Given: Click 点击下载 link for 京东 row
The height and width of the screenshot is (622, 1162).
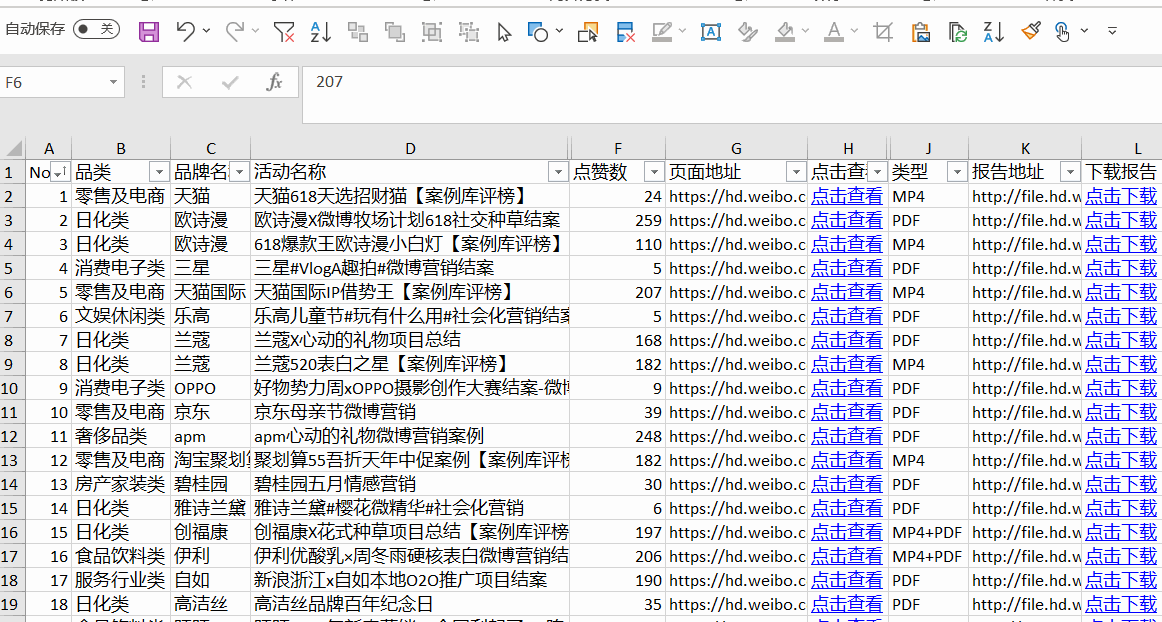Looking at the screenshot, I should pos(1121,412).
